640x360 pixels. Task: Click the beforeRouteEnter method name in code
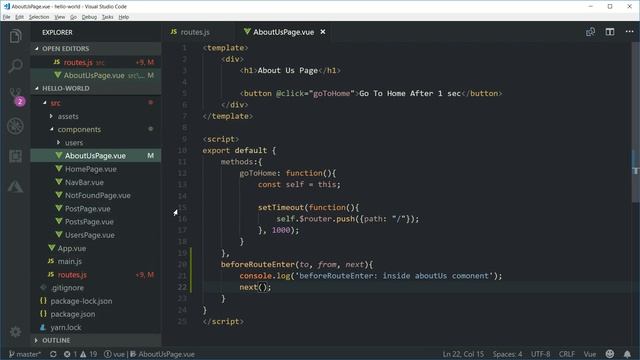pyautogui.click(x=258, y=264)
